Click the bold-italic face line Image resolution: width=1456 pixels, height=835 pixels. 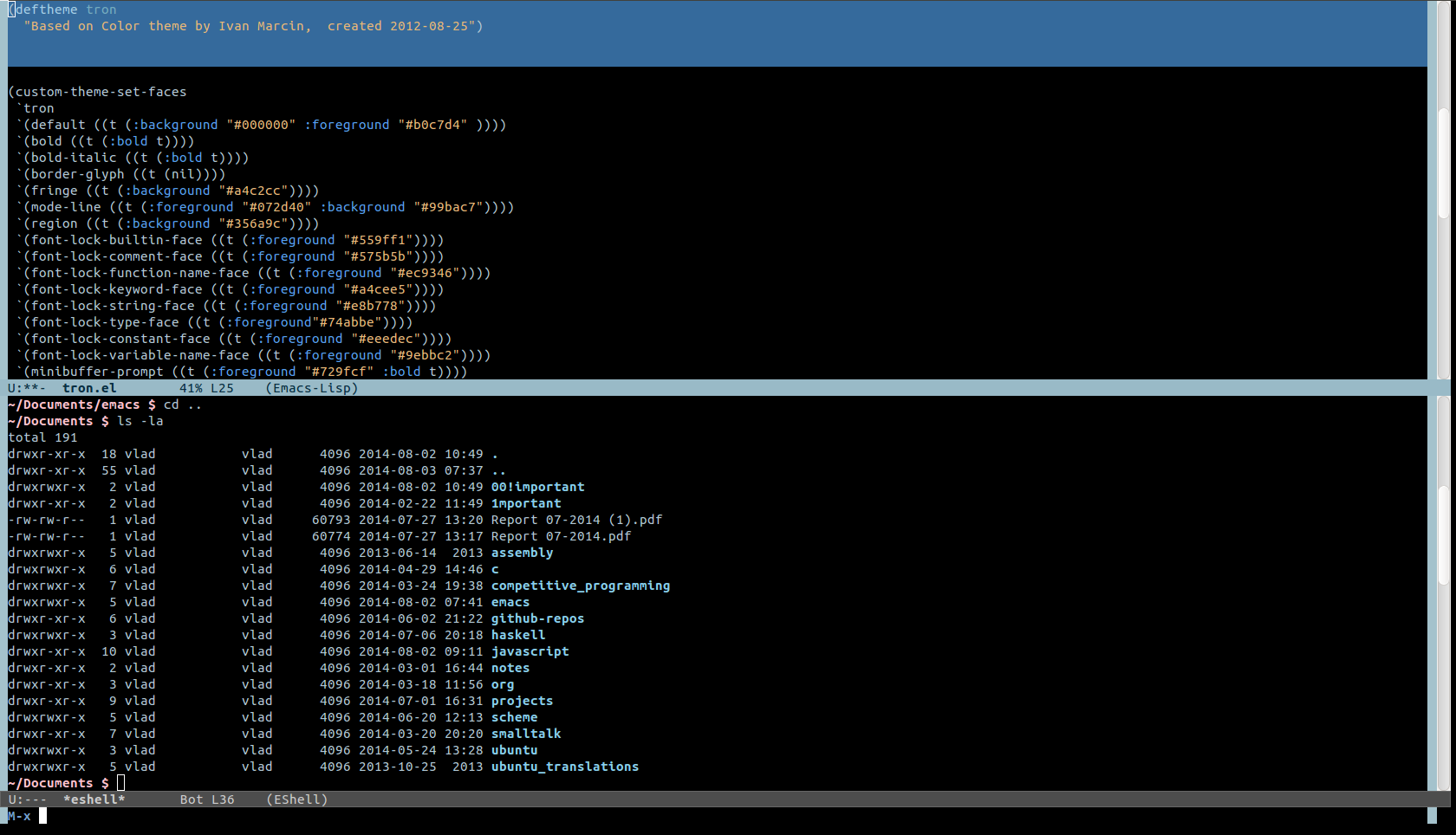coord(133,158)
